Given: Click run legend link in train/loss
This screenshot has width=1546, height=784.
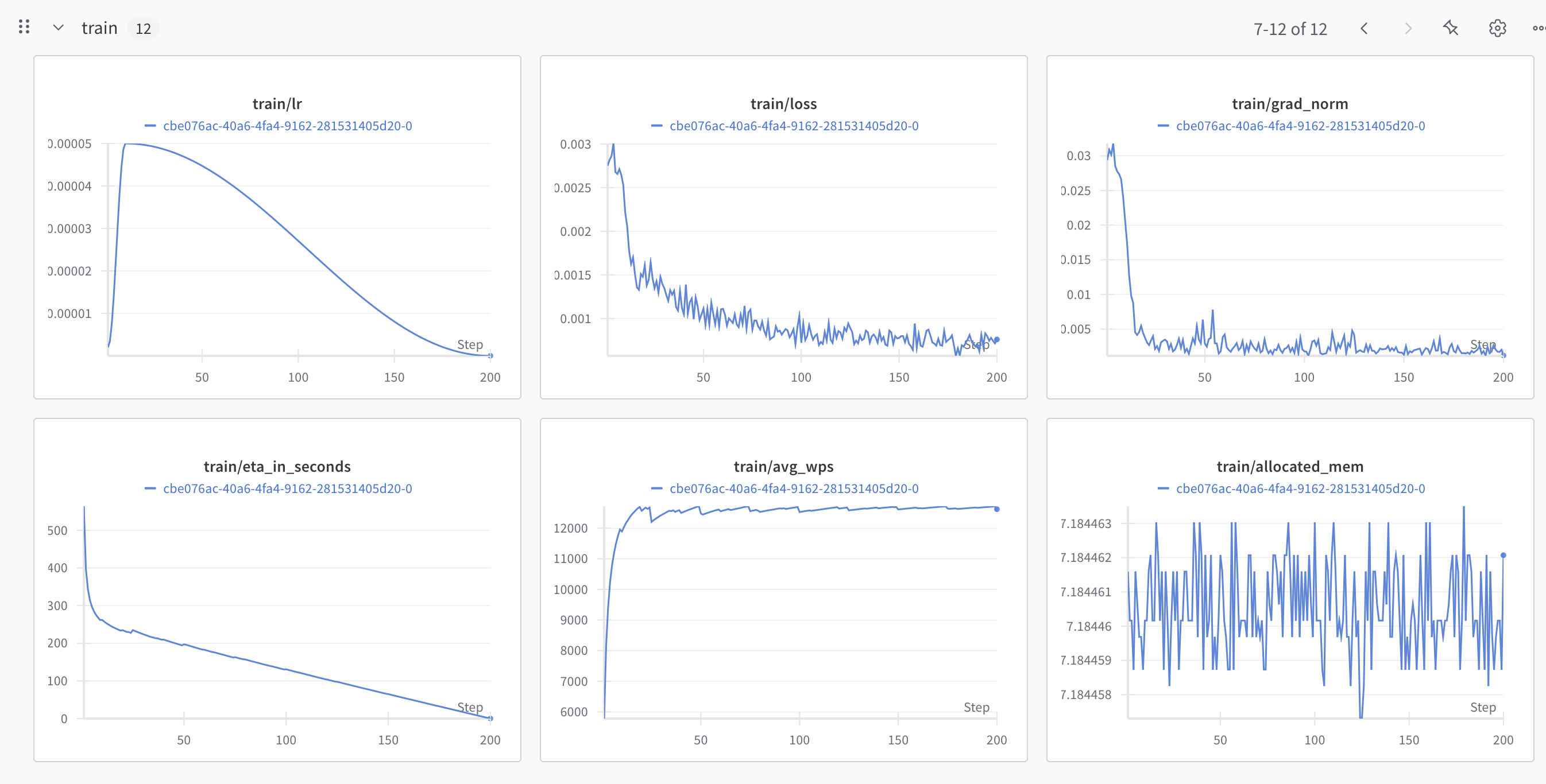Looking at the screenshot, I should [794, 126].
